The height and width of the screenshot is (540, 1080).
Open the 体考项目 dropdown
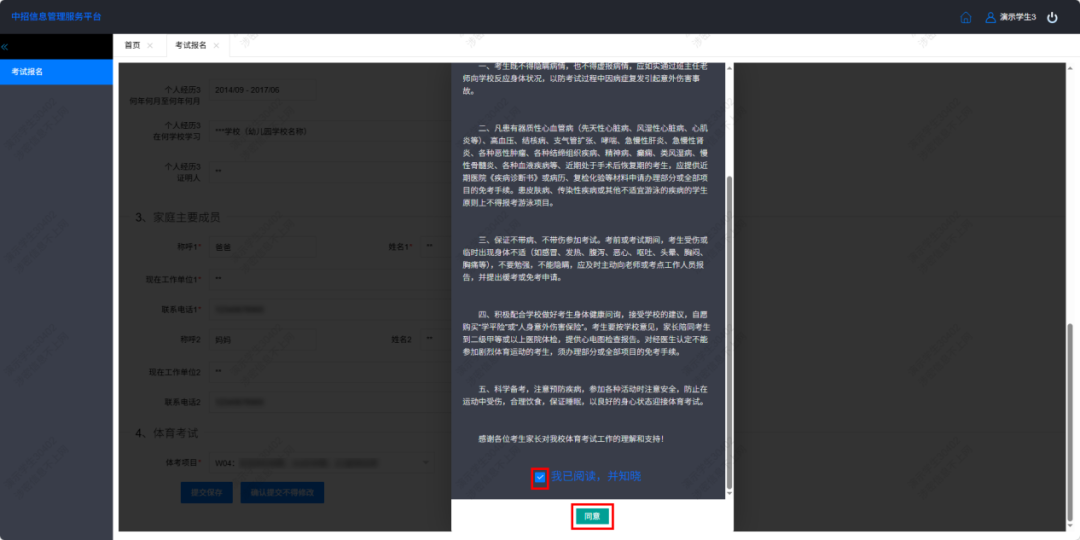coord(322,463)
